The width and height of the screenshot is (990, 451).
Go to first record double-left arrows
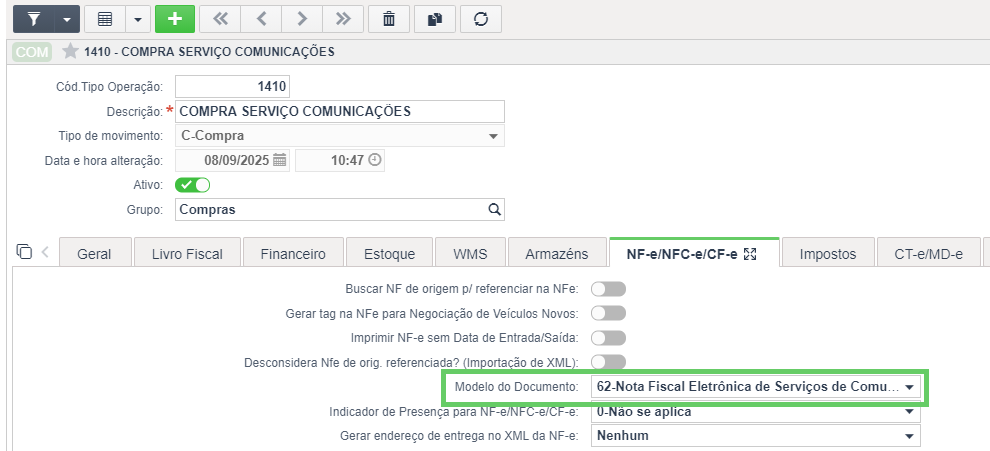tap(220, 19)
